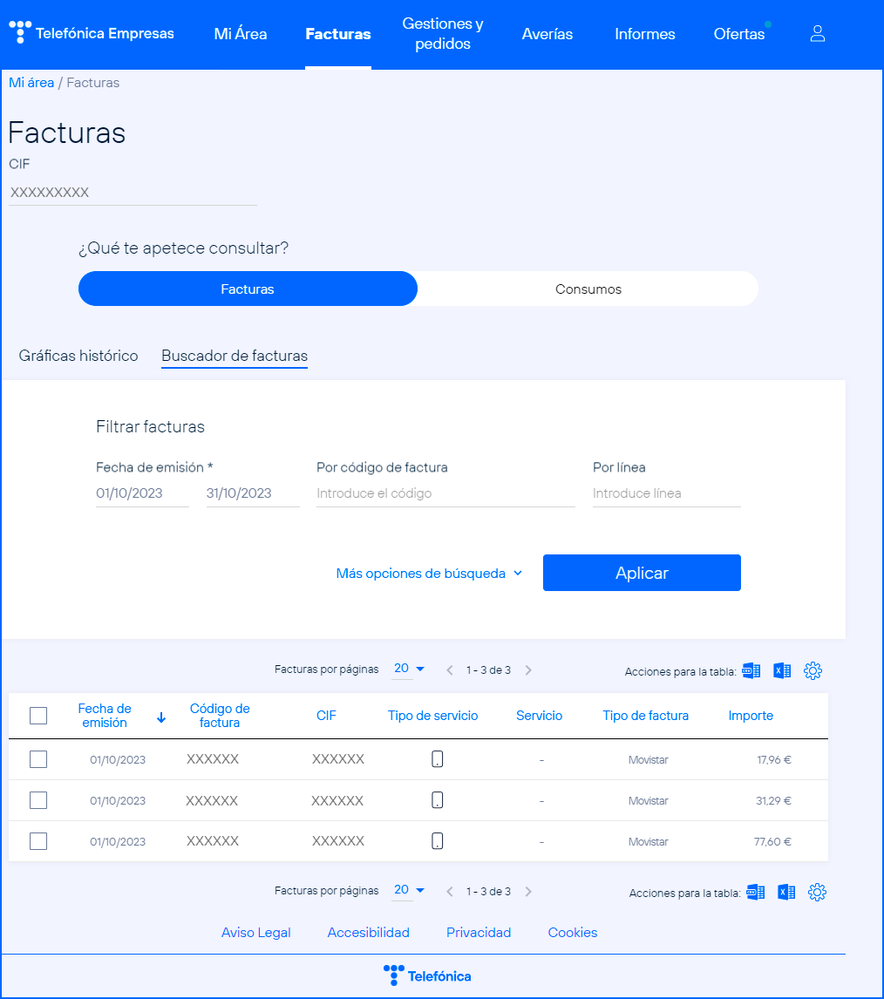The height and width of the screenshot is (999, 884).
Task: Open table settings gear above the table
Action: 813,671
